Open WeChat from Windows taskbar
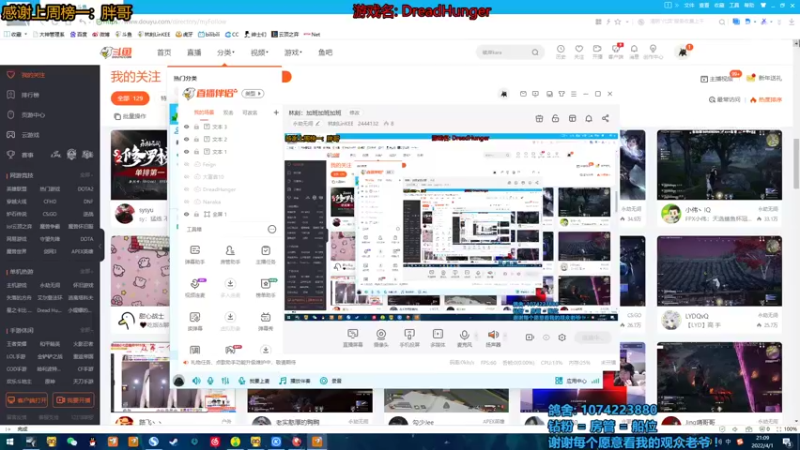Screen dimensions: 800x450 tap(71, 442)
